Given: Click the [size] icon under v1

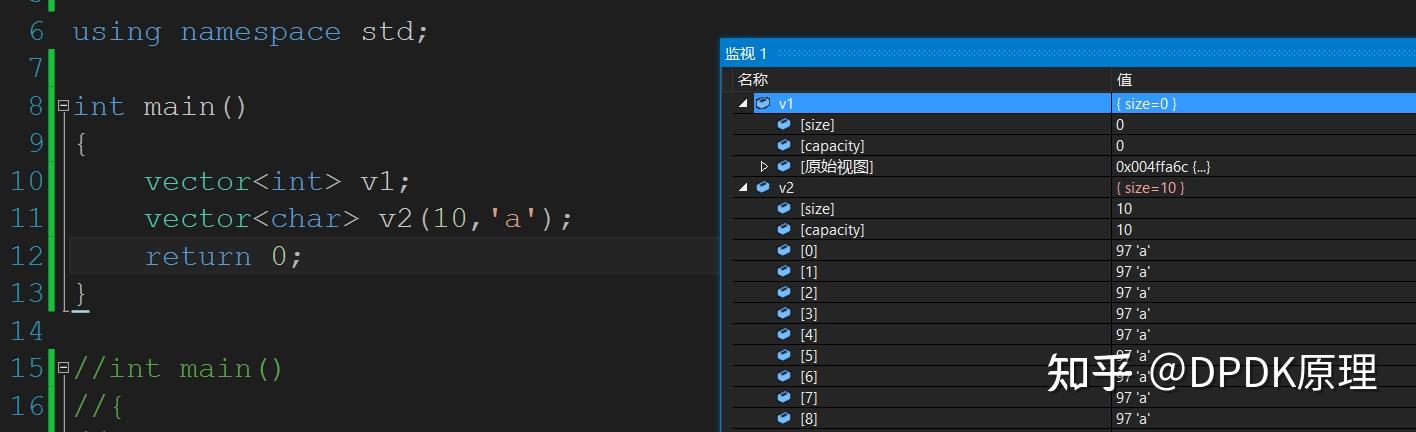Looking at the screenshot, I should [784, 124].
